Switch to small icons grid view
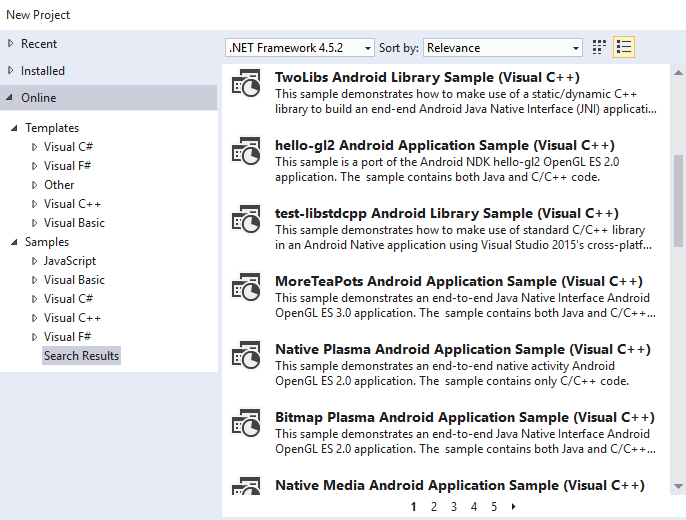The image size is (686, 520). pyautogui.click(x=600, y=47)
